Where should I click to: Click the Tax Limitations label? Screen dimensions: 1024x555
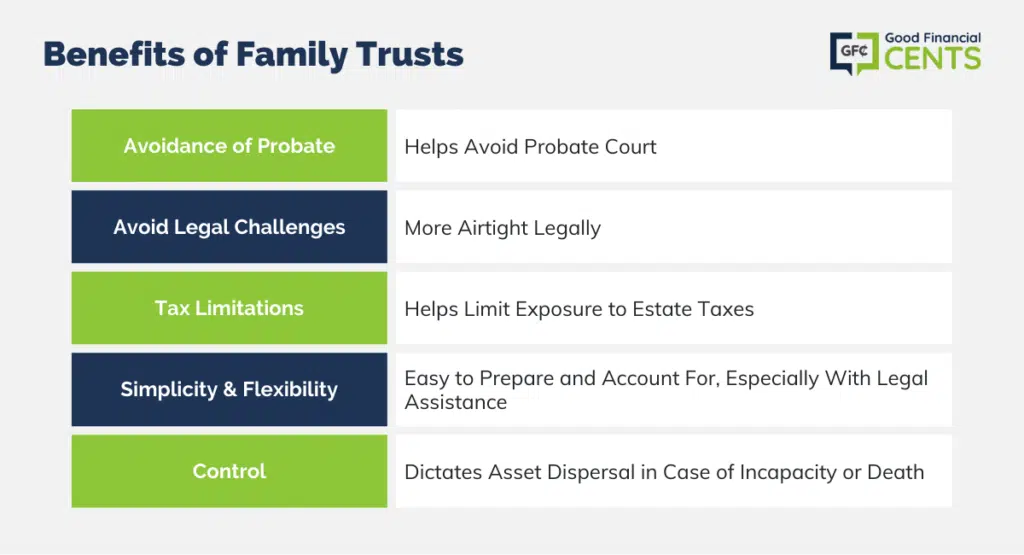point(229,308)
